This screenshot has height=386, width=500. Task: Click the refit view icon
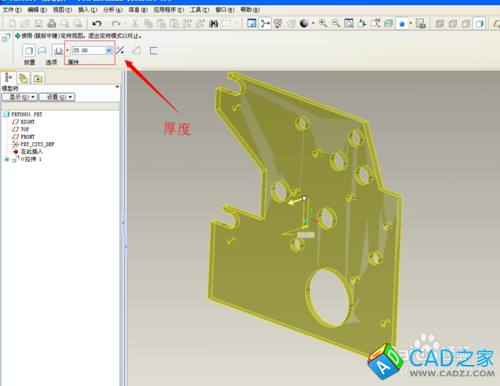tap(349, 23)
